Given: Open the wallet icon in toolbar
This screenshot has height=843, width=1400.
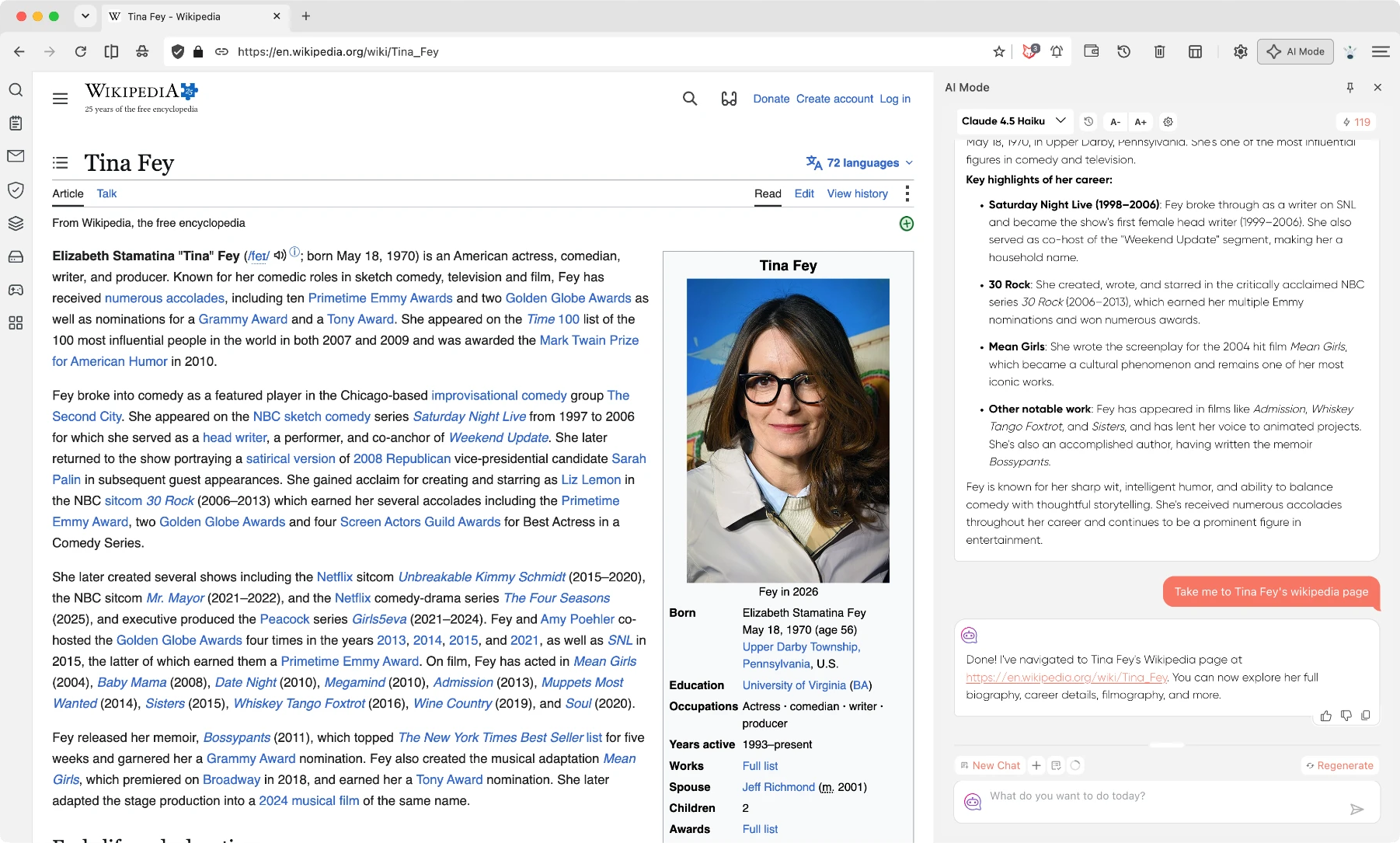Looking at the screenshot, I should tap(1092, 51).
